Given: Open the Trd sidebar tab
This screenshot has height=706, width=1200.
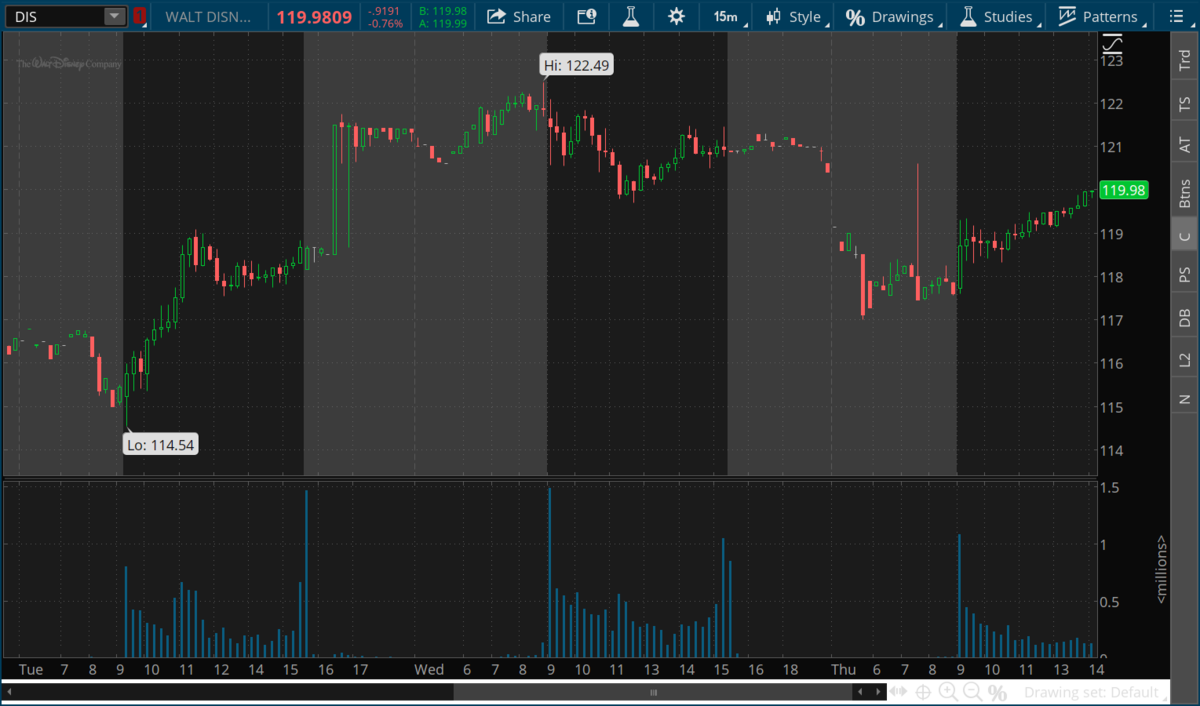Looking at the screenshot, I should pos(1185,61).
